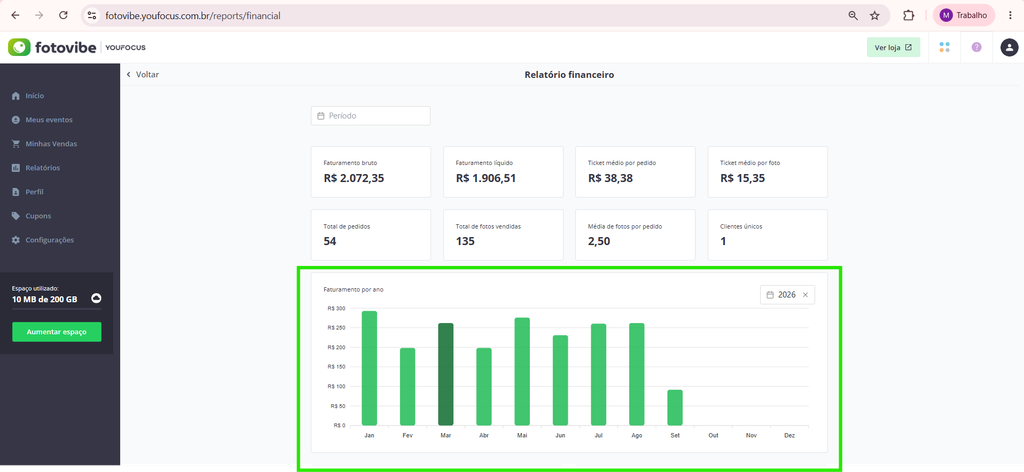Viewport: 1024px width, 472px height.
Task: Open the user account avatar icon
Action: click(1010, 47)
